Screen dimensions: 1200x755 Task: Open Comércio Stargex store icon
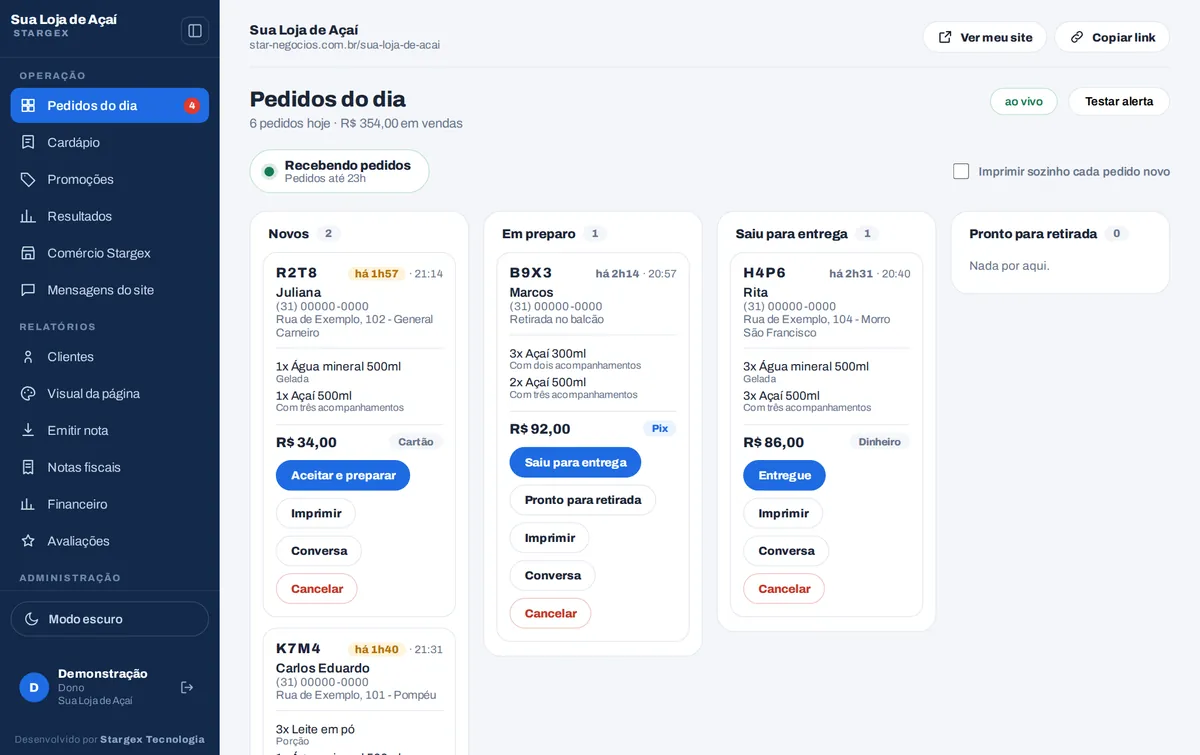coord(28,253)
